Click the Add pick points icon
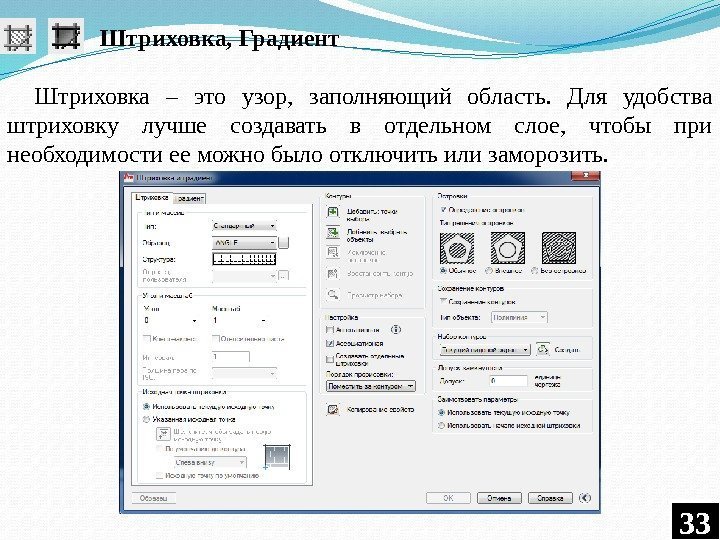The width and height of the screenshot is (720, 540). (x=332, y=212)
